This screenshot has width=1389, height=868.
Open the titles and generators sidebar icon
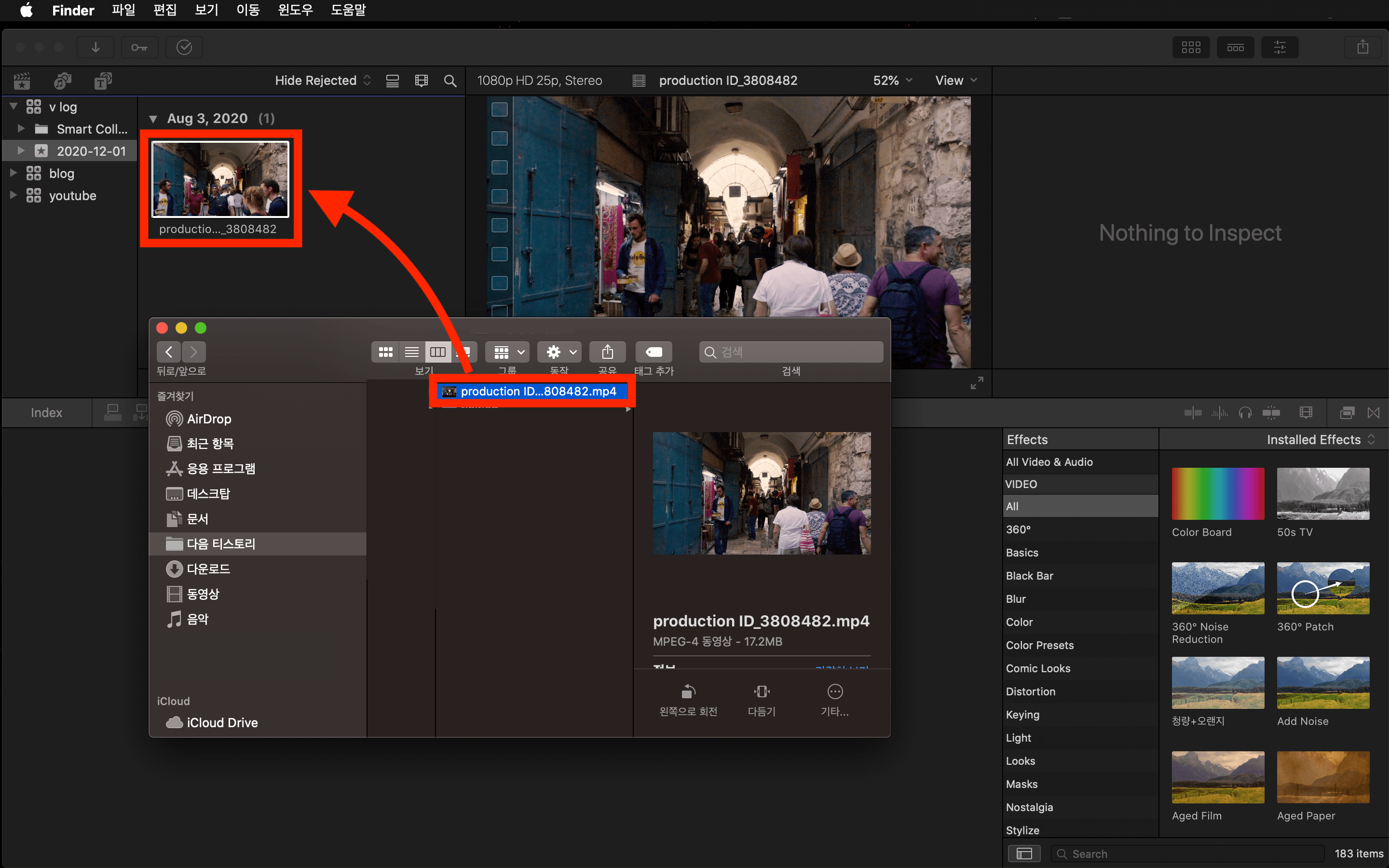(x=103, y=81)
